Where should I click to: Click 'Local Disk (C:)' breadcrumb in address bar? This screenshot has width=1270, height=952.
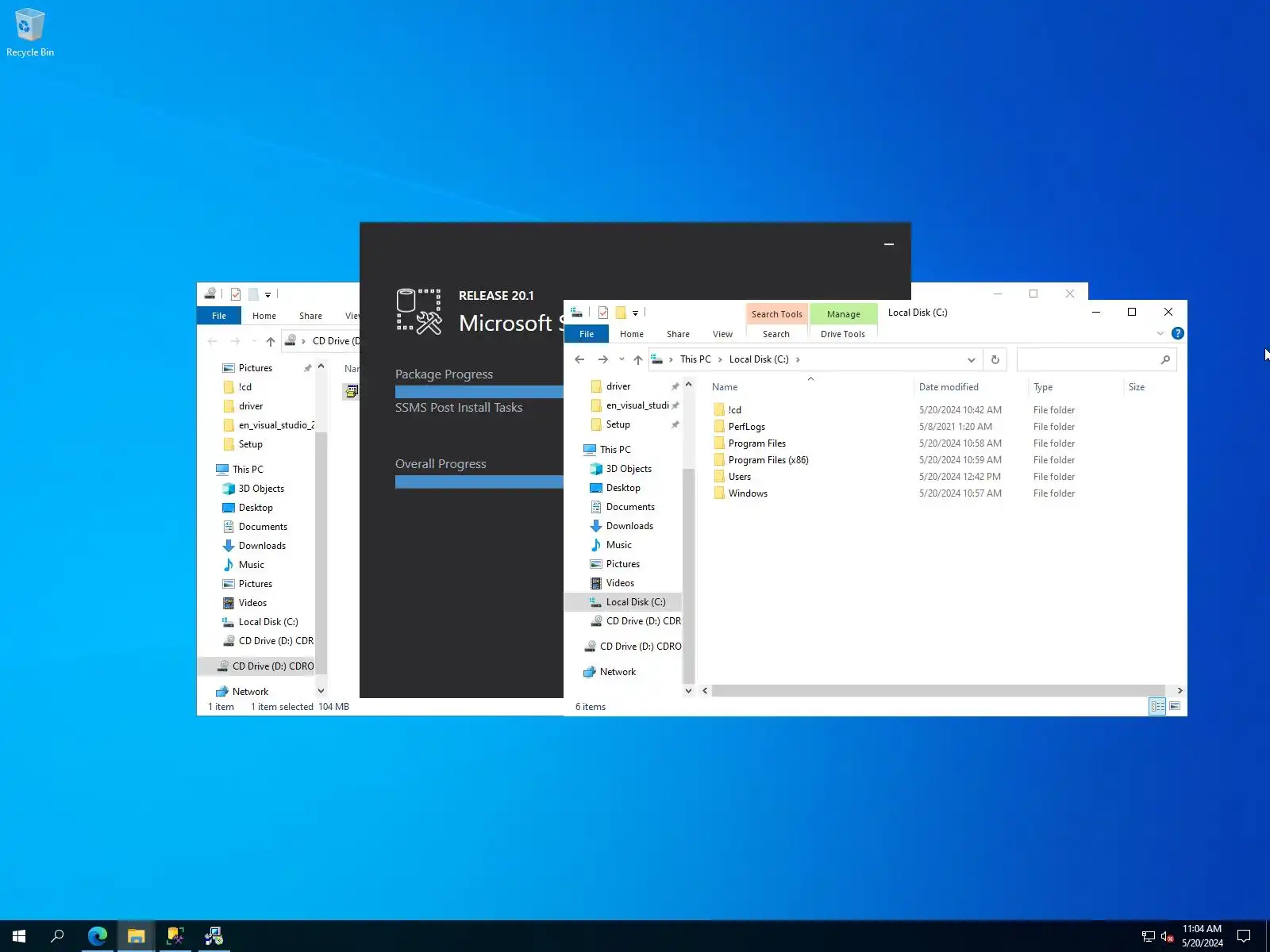coord(759,359)
